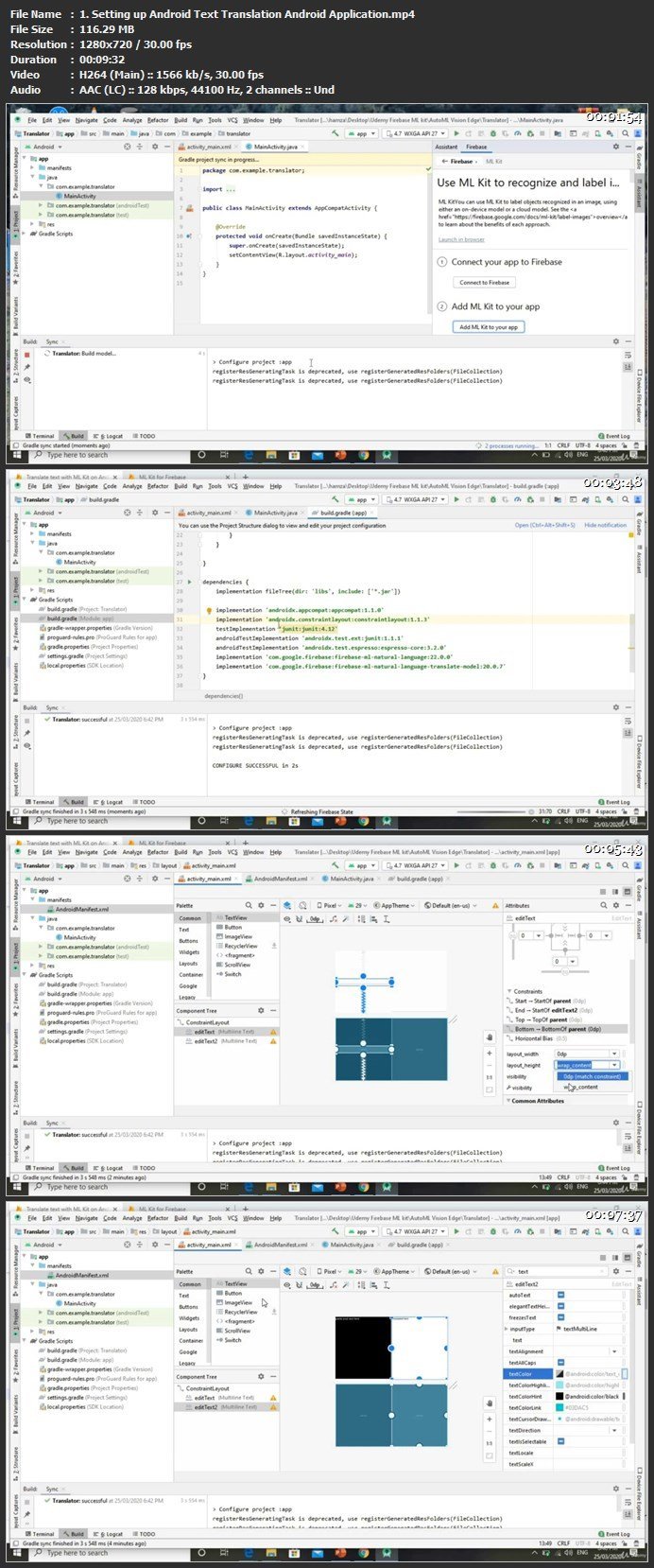Open Palette settings gear in 00:05:43 frame
The height and width of the screenshot is (1568, 654).
click(x=261, y=905)
